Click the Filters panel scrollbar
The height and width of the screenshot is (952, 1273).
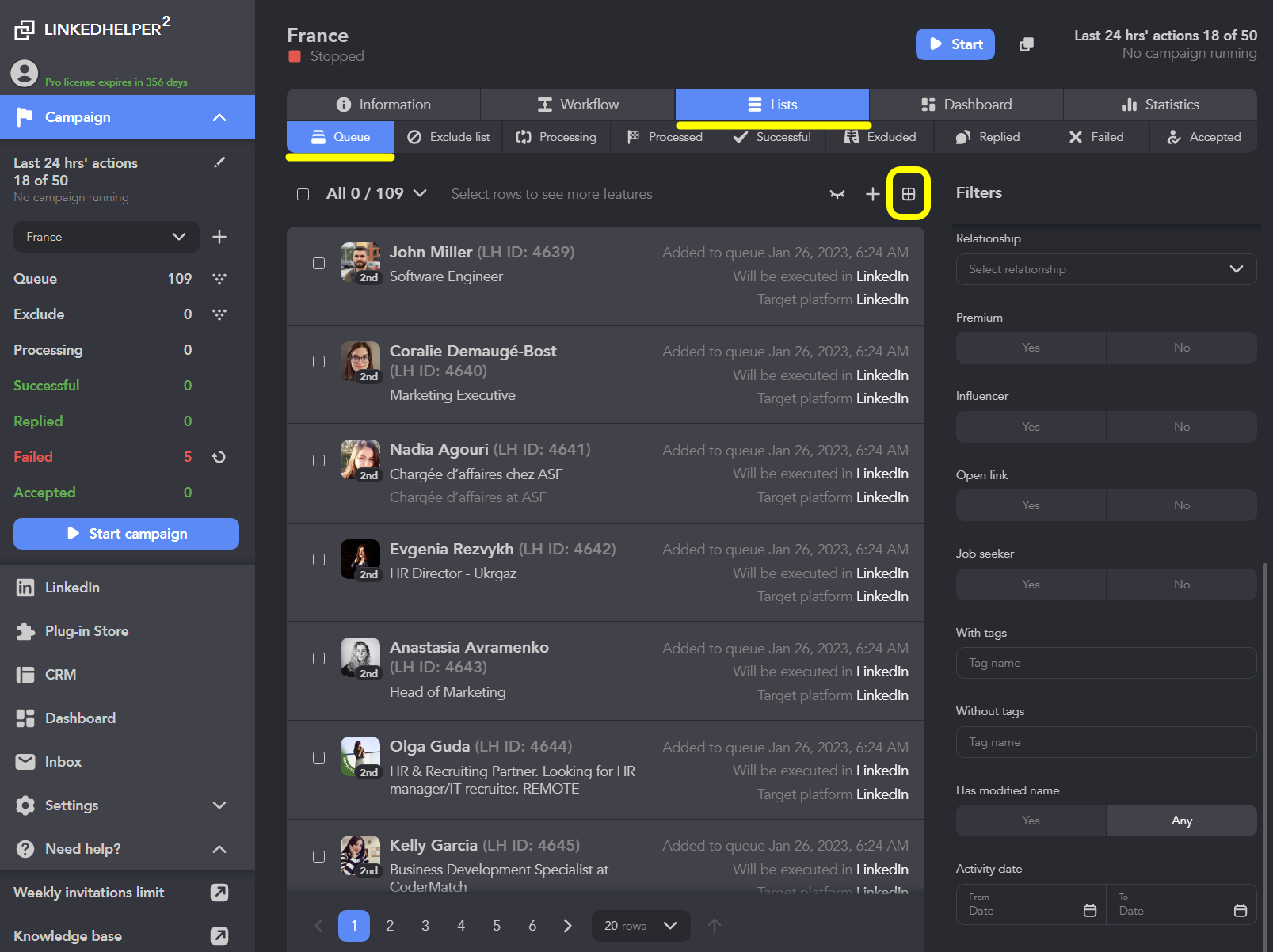[x=1265, y=756]
